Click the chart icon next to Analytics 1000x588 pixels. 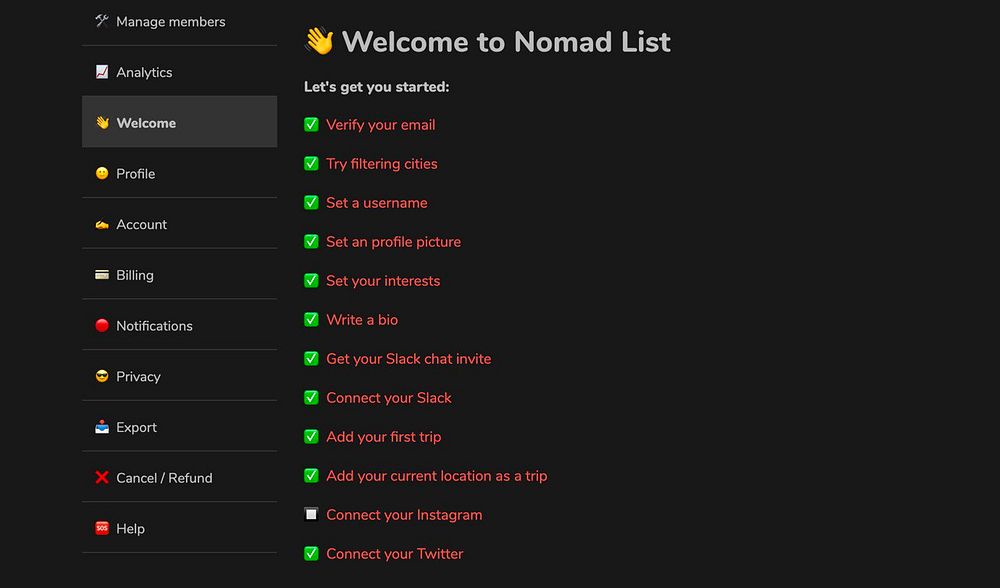coord(101,72)
